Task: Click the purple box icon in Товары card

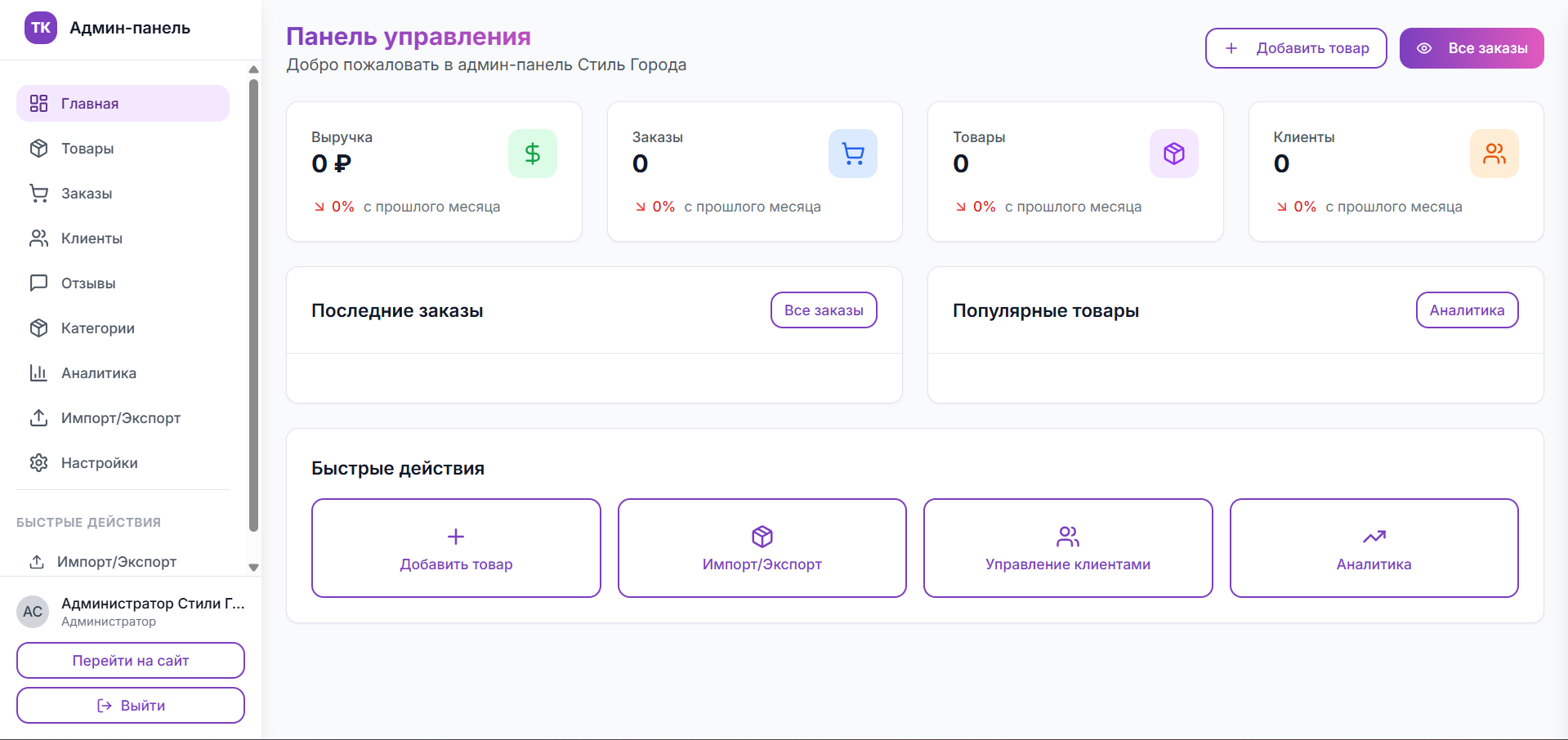Action: (1173, 154)
